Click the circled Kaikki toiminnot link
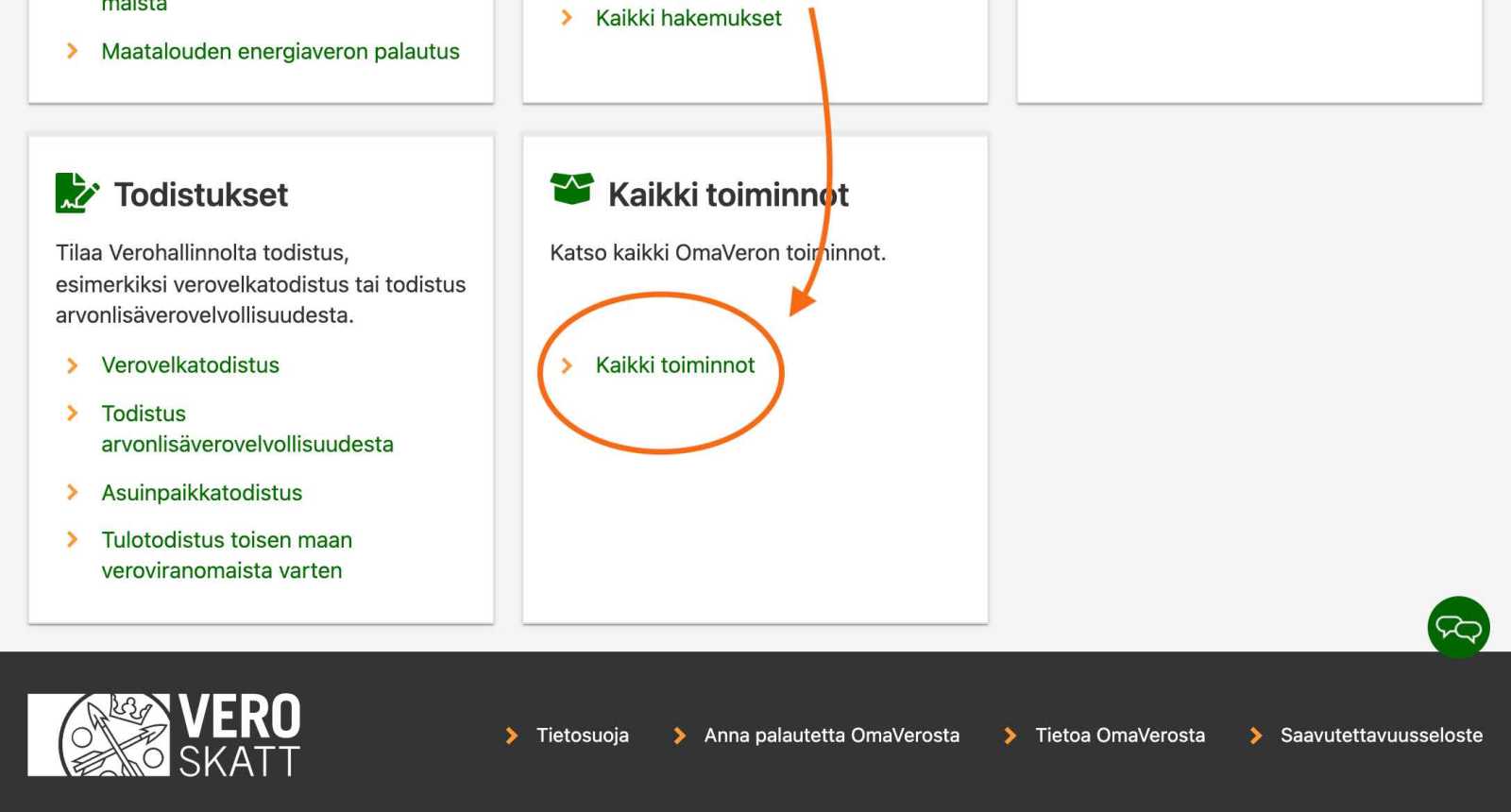The height and width of the screenshot is (812, 1511). pyautogui.click(x=674, y=365)
